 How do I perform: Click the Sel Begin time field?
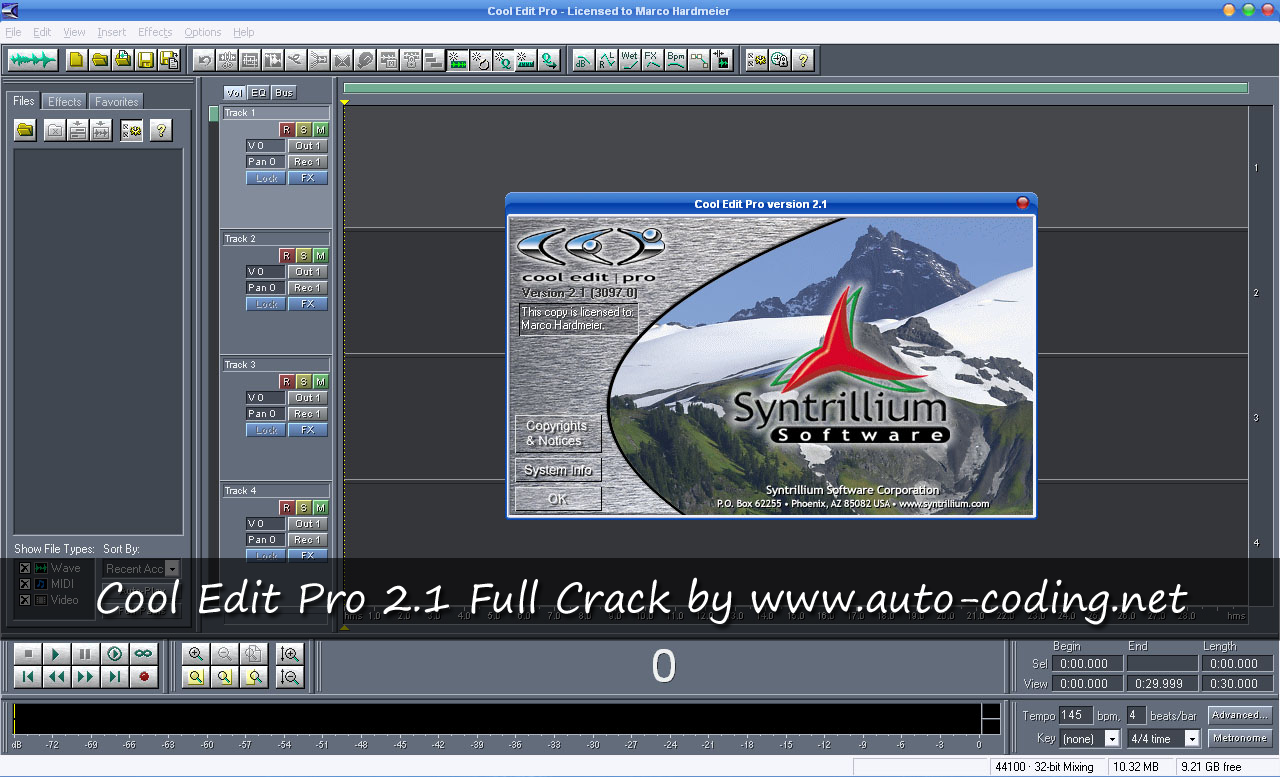pyautogui.click(x=1087, y=663)
